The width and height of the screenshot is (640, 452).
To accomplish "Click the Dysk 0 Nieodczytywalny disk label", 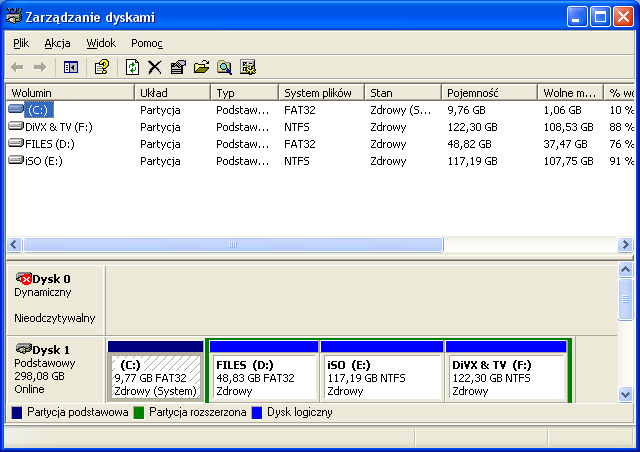I will tap(56, 301).
